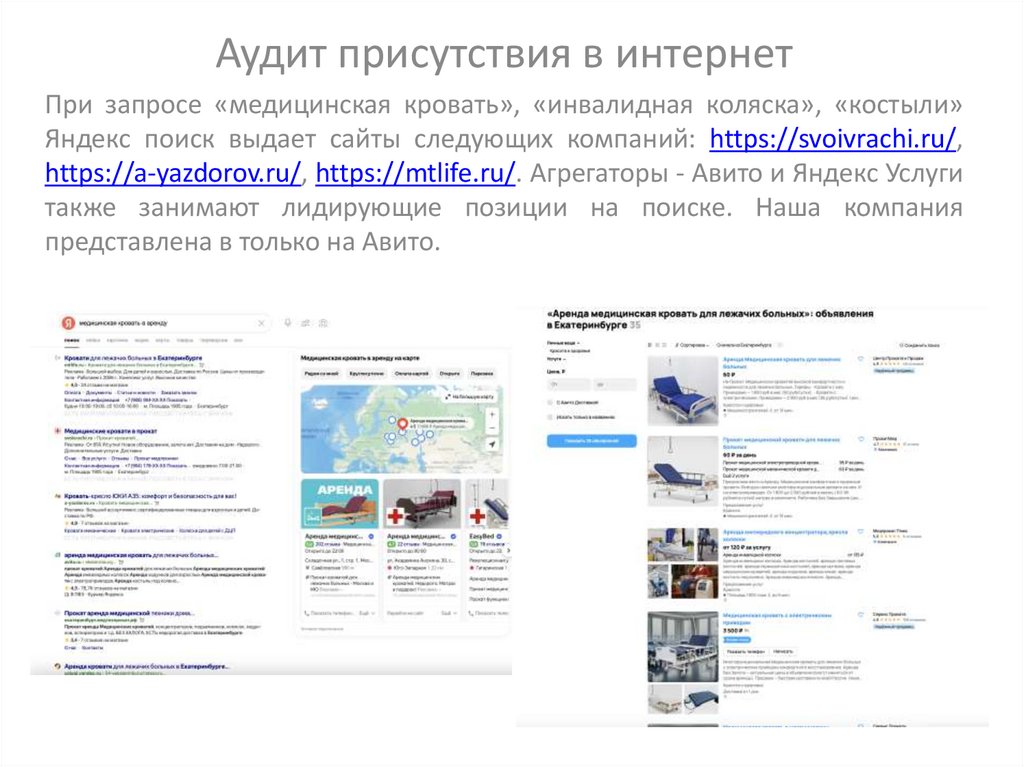This screenshot has height=767, width=1024.
Task: Click the microphone voice search icon
Action: [x=287, y=323]
